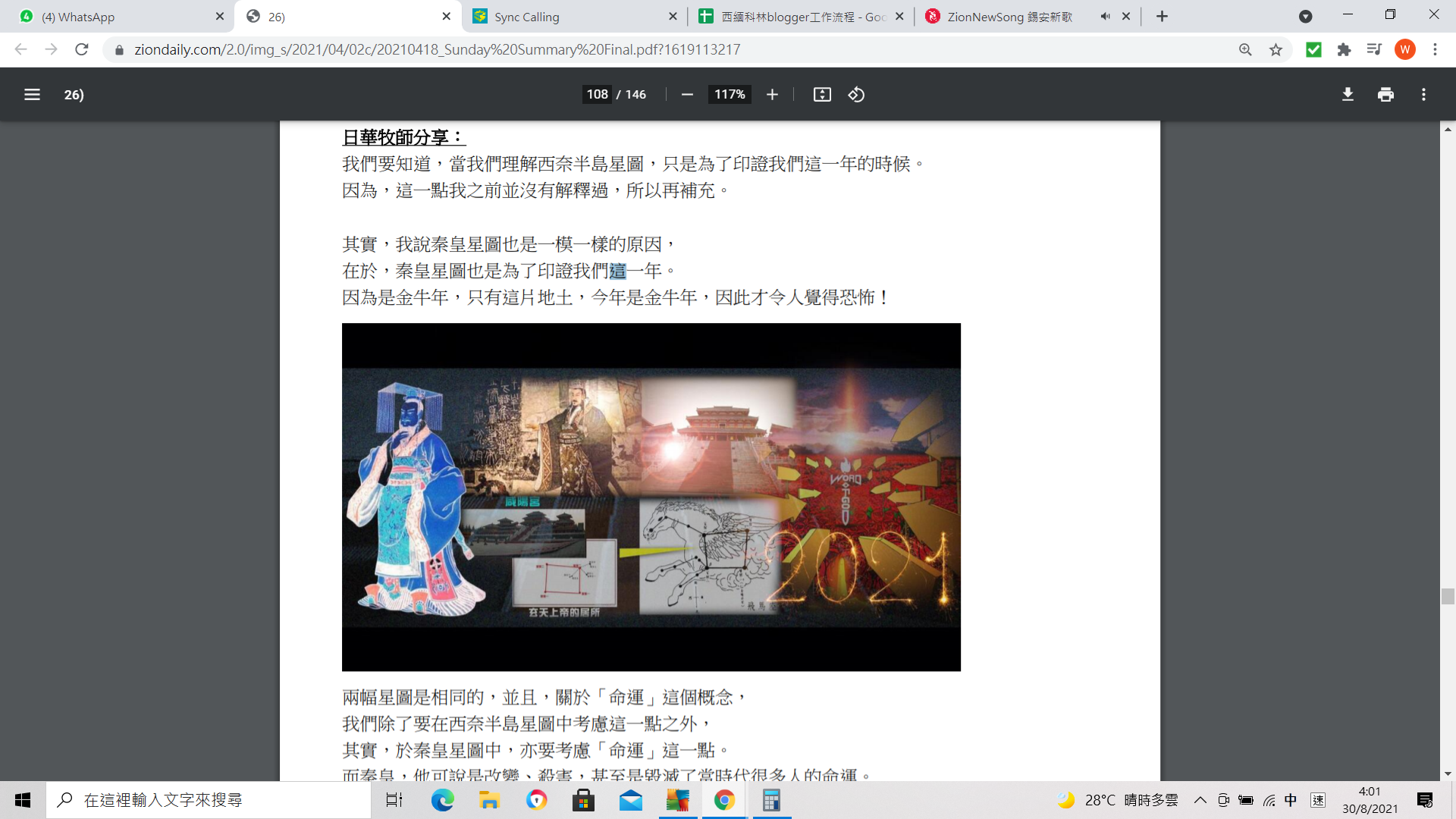Go forward in browser history
1456x819 pixels.
tap(51, 49)
